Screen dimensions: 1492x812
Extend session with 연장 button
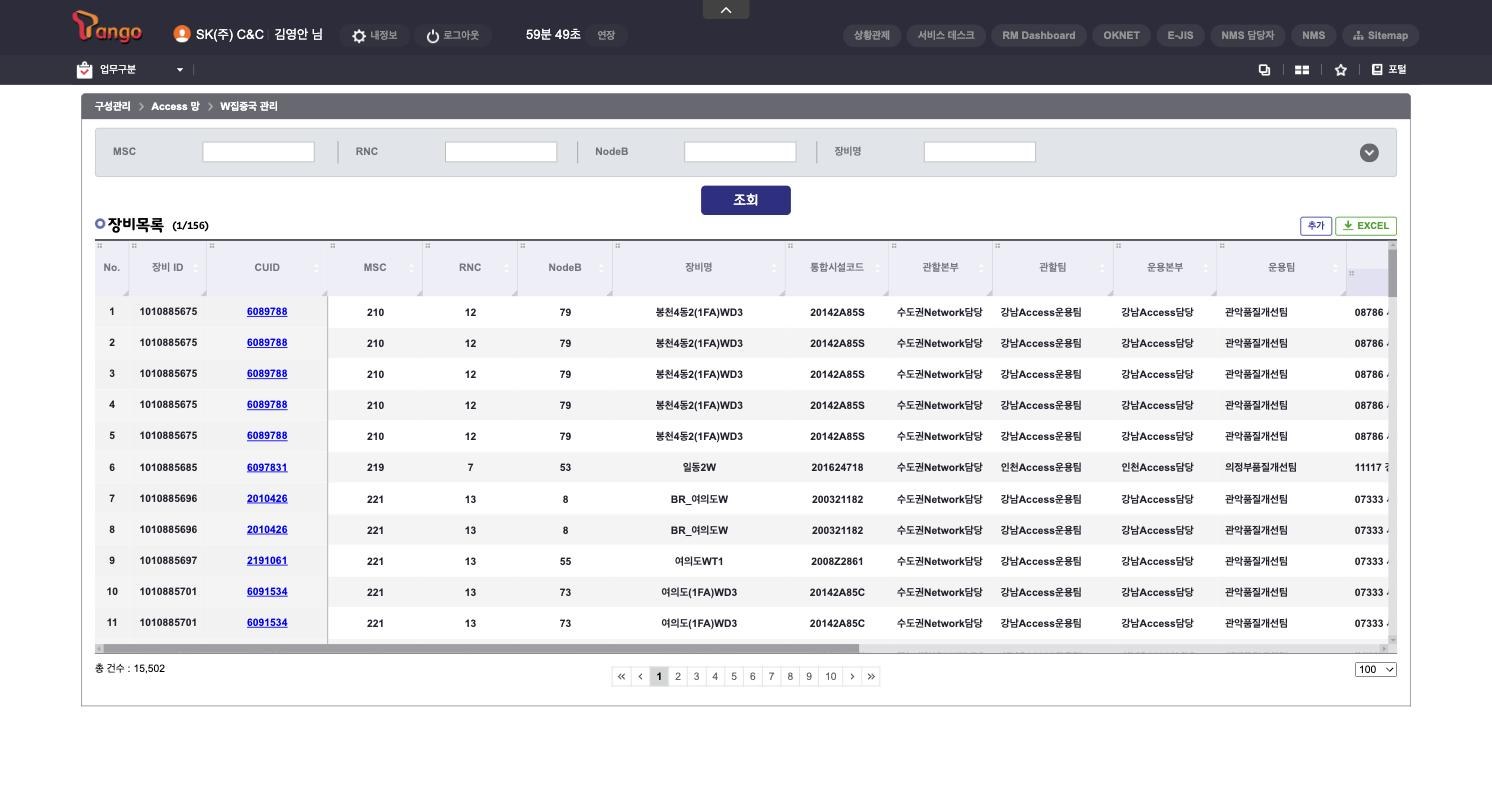(606, 36)
